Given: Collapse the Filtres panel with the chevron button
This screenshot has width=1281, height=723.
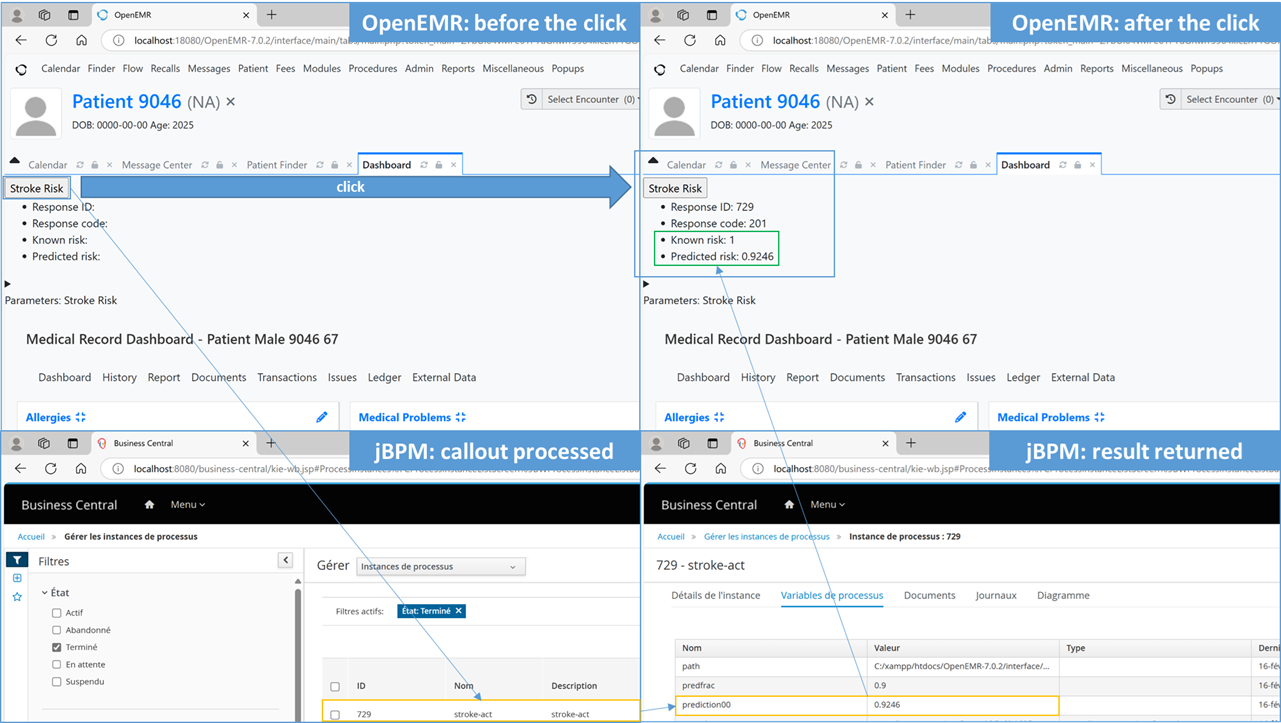Looking at the screenshot, I should [x=286, y=559].
